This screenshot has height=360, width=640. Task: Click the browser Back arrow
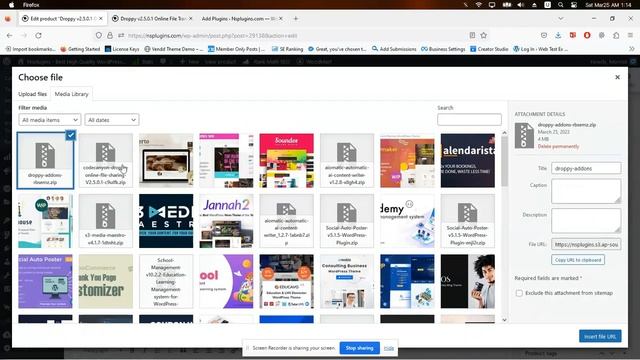click(x=9, y=36)
